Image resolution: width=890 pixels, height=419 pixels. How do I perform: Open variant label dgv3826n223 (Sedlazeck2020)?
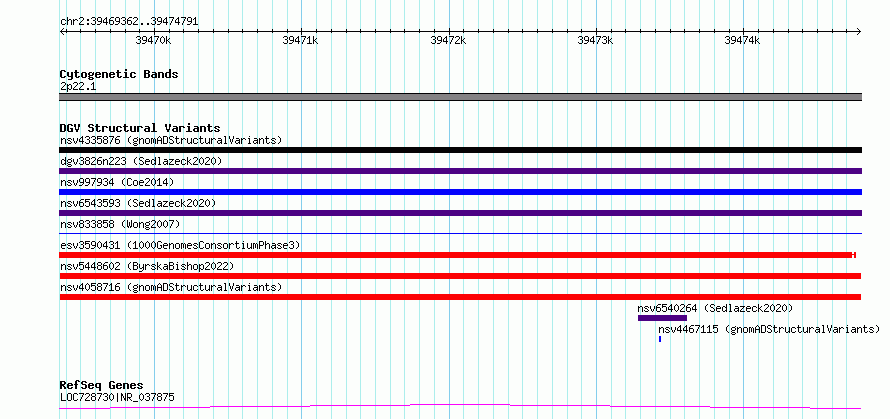click(141, 161)
